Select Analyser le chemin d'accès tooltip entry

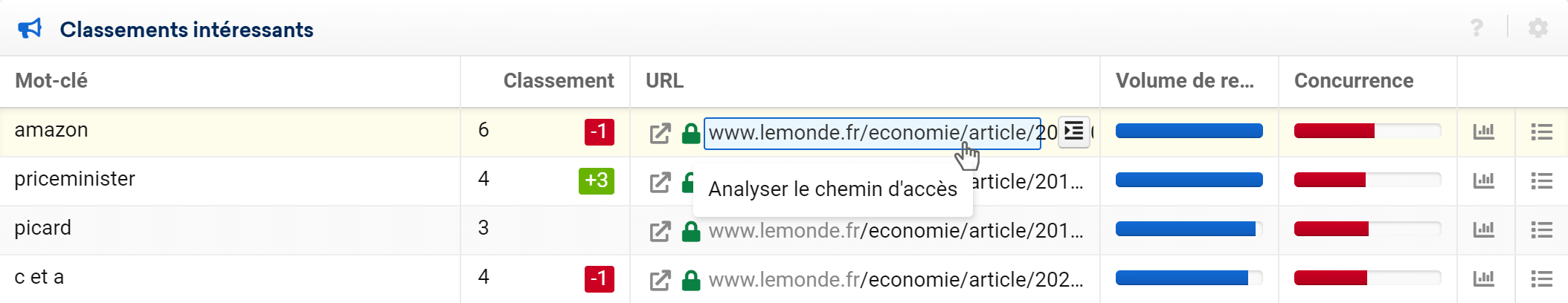pyautogui.click(x=832, y=189)
